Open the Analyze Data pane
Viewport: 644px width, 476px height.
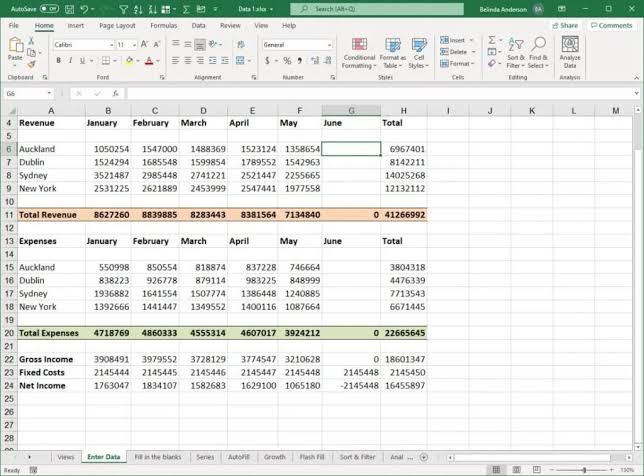click(570, 52)
